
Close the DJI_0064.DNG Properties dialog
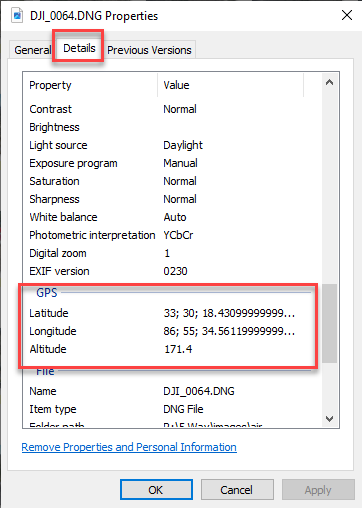[x=347, y=15]
